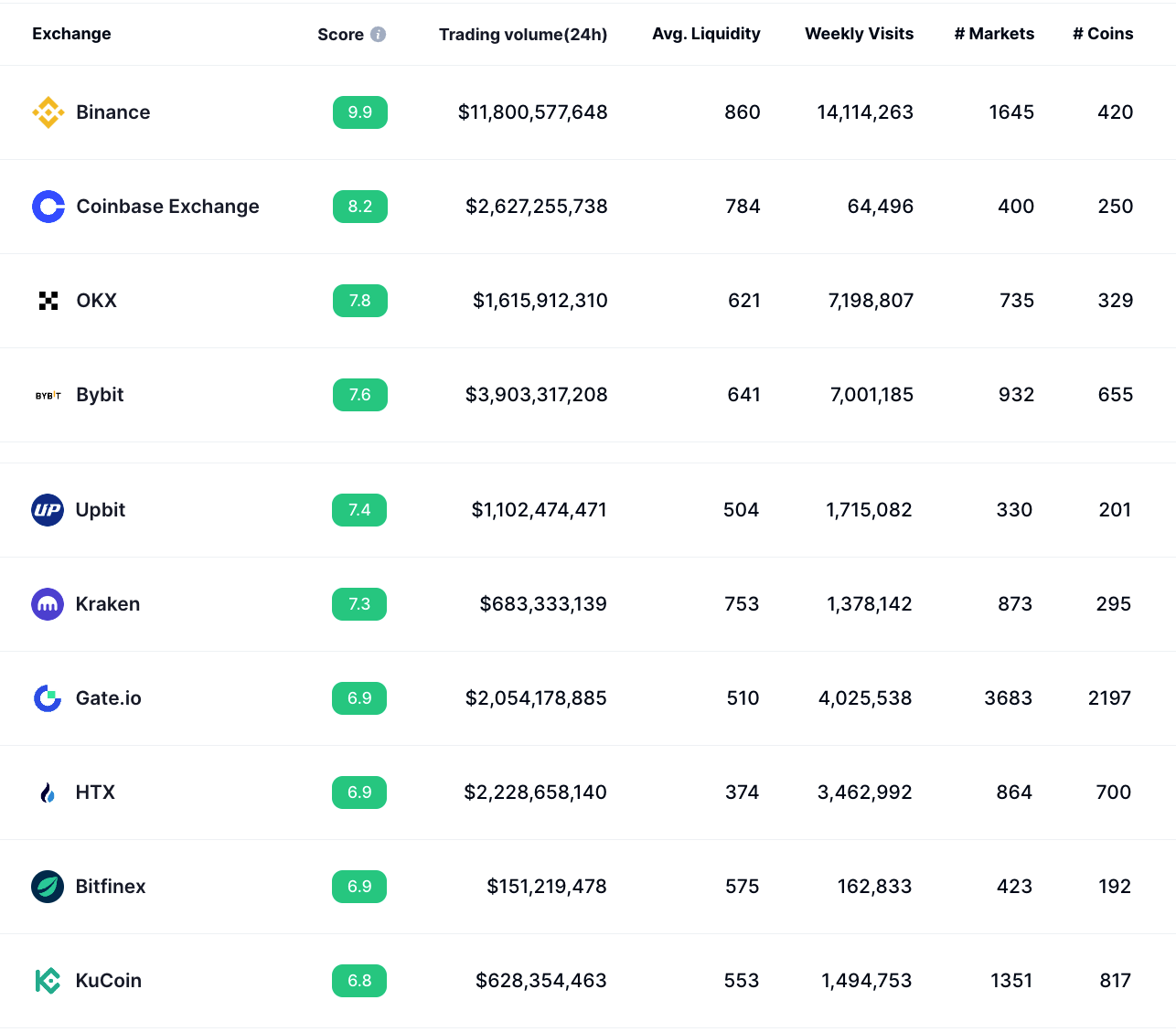The image size is (1176, 1032).
Task: Click the info icon next to Score
Action: pyautogui.click(x=380, y=34)
